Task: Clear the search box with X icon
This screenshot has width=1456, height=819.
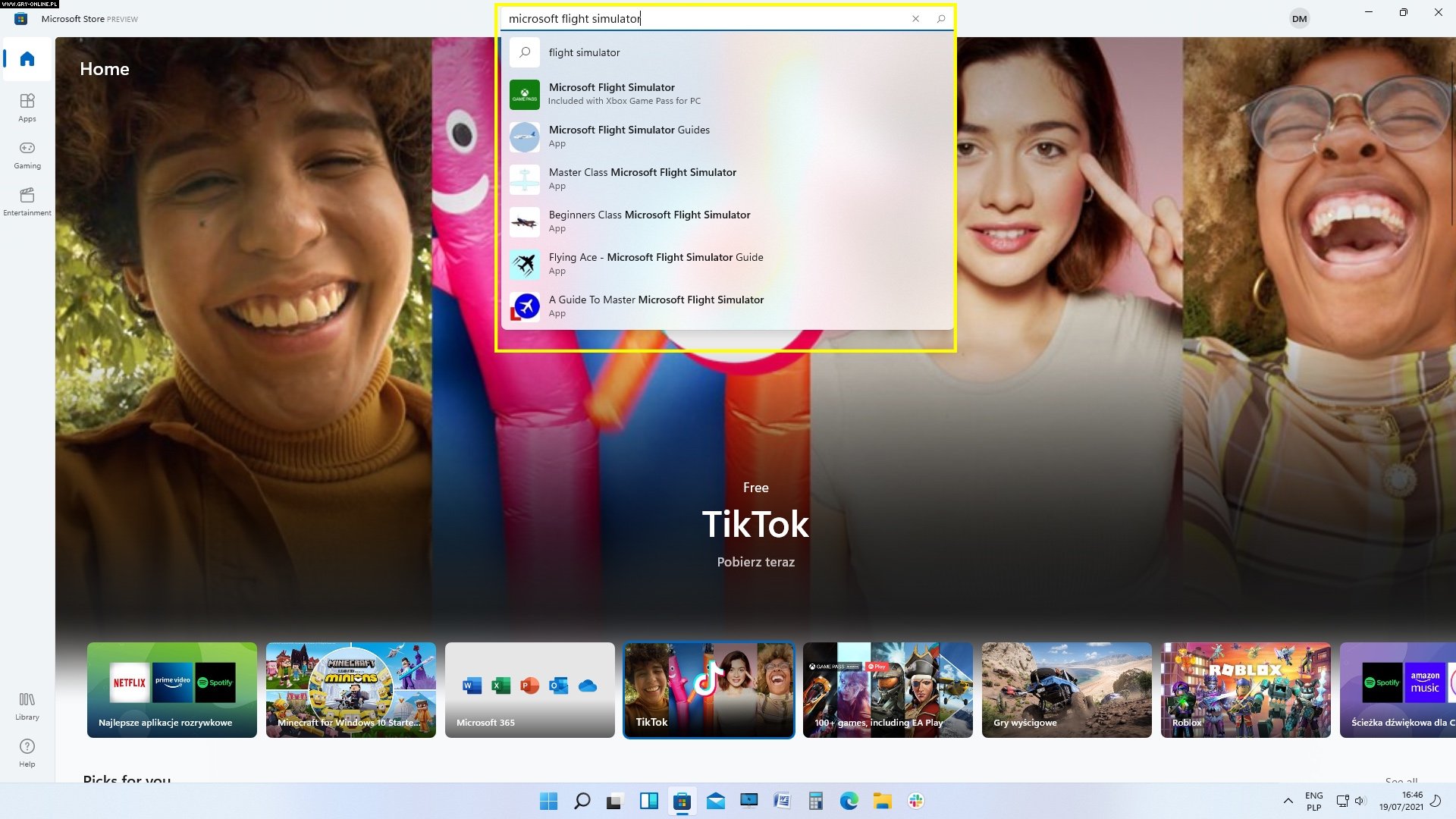Action: pyautogui.click(x=915, y=19)
